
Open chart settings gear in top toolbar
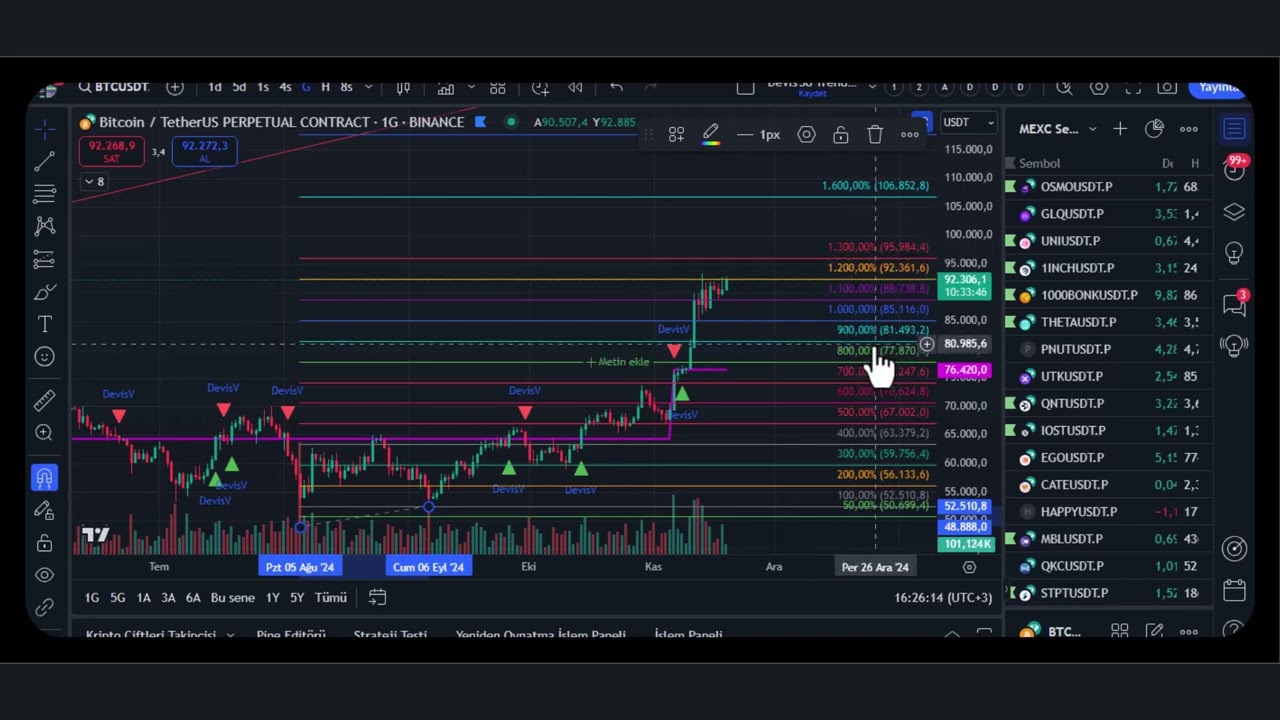coord(1098,87)
